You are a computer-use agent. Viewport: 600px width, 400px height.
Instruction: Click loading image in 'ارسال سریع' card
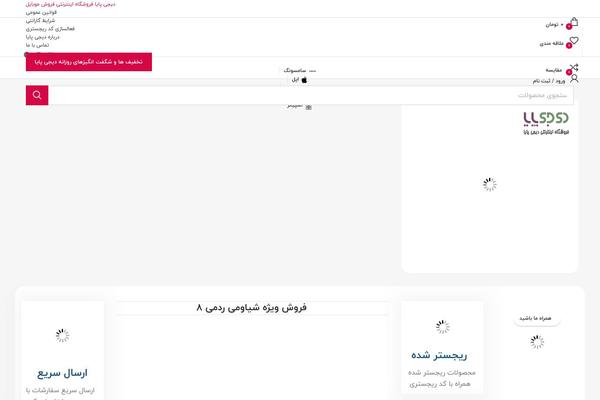tap(62, 335)
